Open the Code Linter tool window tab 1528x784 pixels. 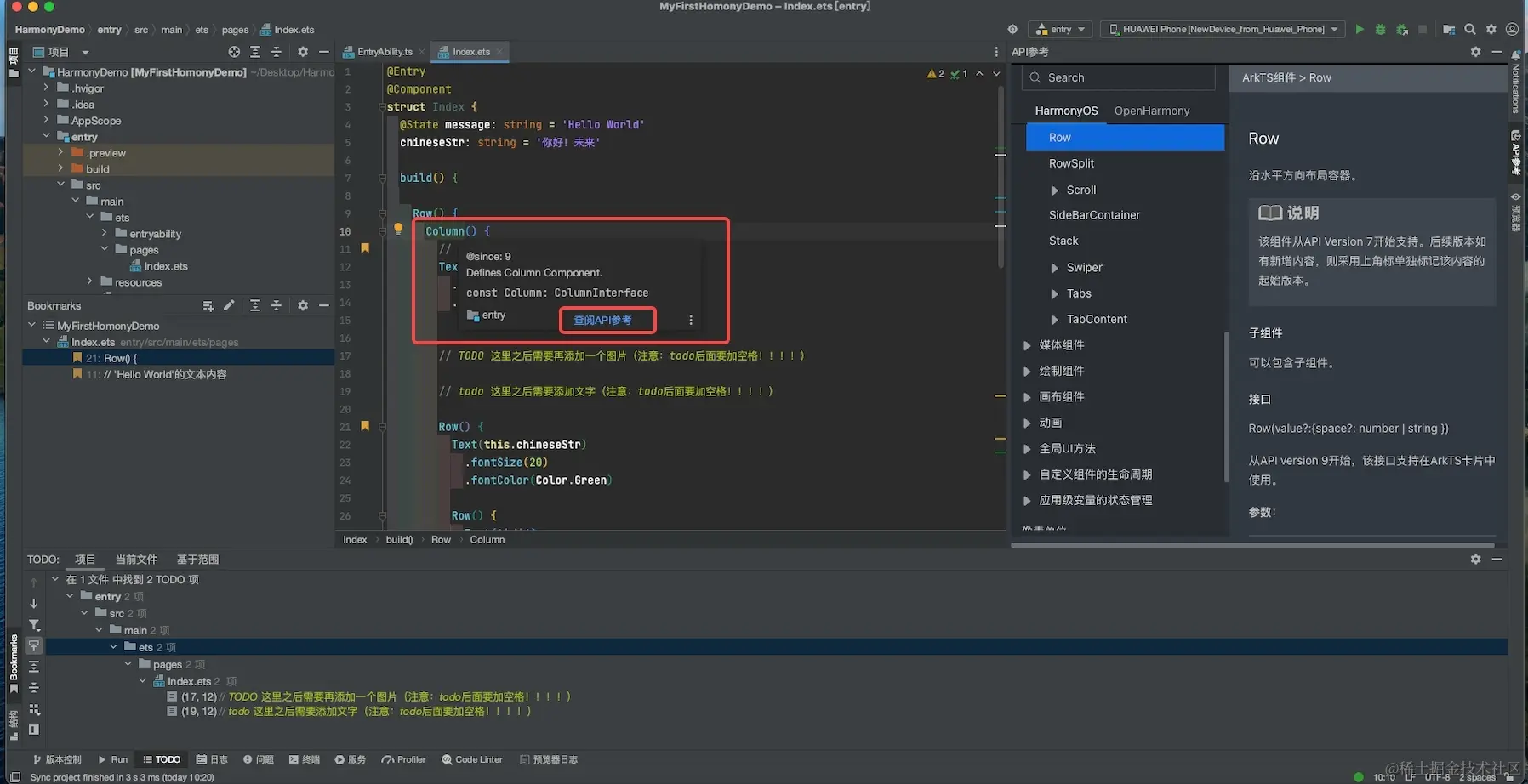pos(472,759)
